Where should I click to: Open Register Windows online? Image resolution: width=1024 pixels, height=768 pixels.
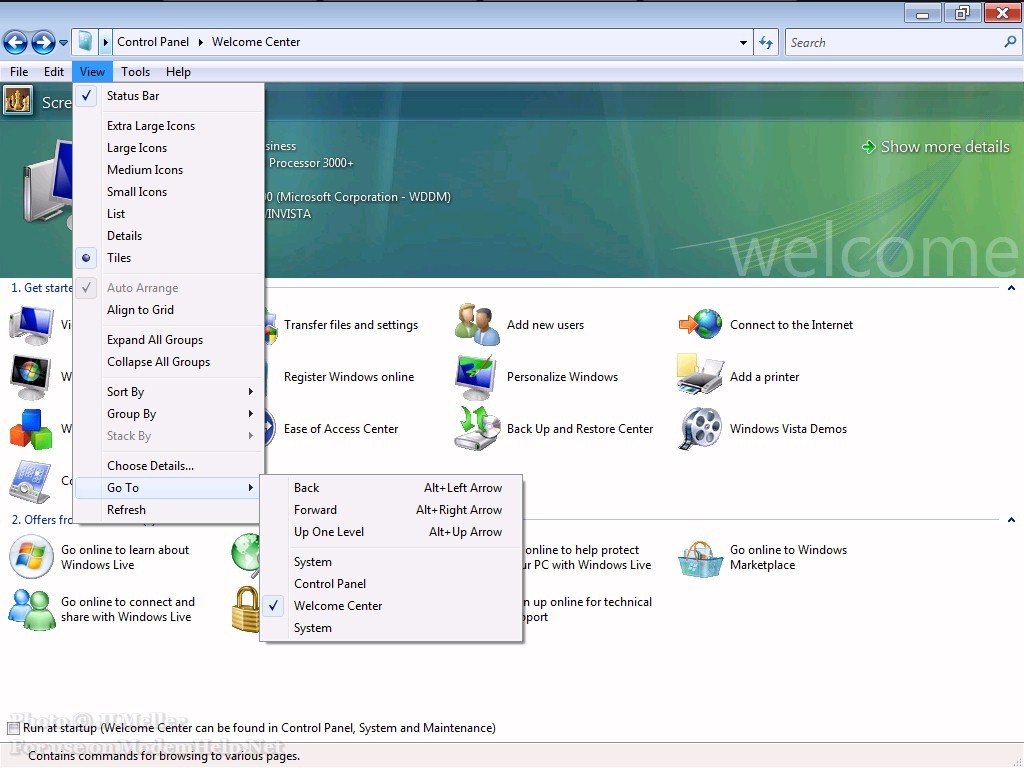tap(349, 377)
